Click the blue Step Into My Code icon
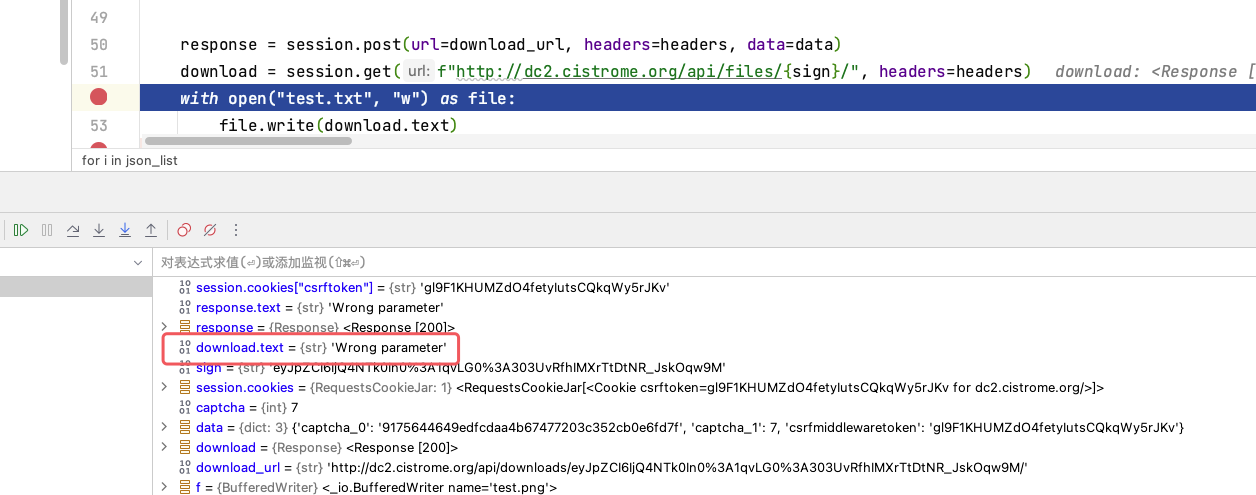The image size is (1256, 495). tap(125, 230)
